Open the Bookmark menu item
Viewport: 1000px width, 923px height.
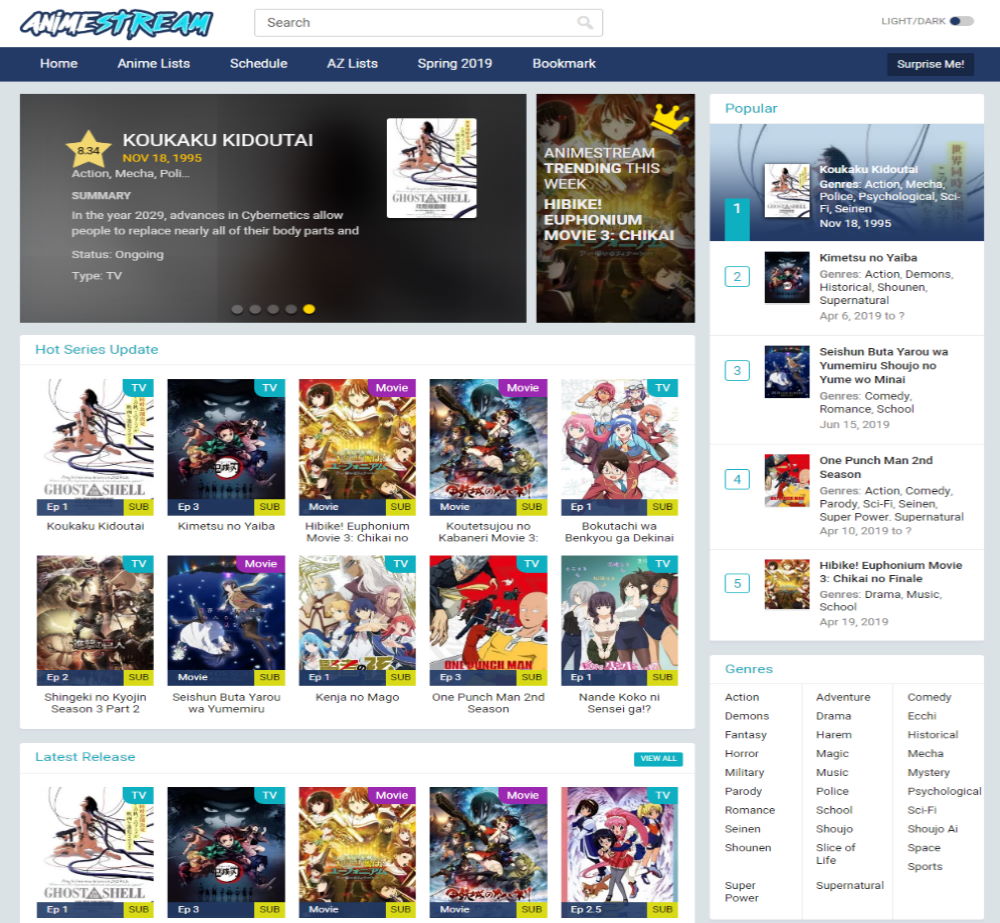(564, 64)
